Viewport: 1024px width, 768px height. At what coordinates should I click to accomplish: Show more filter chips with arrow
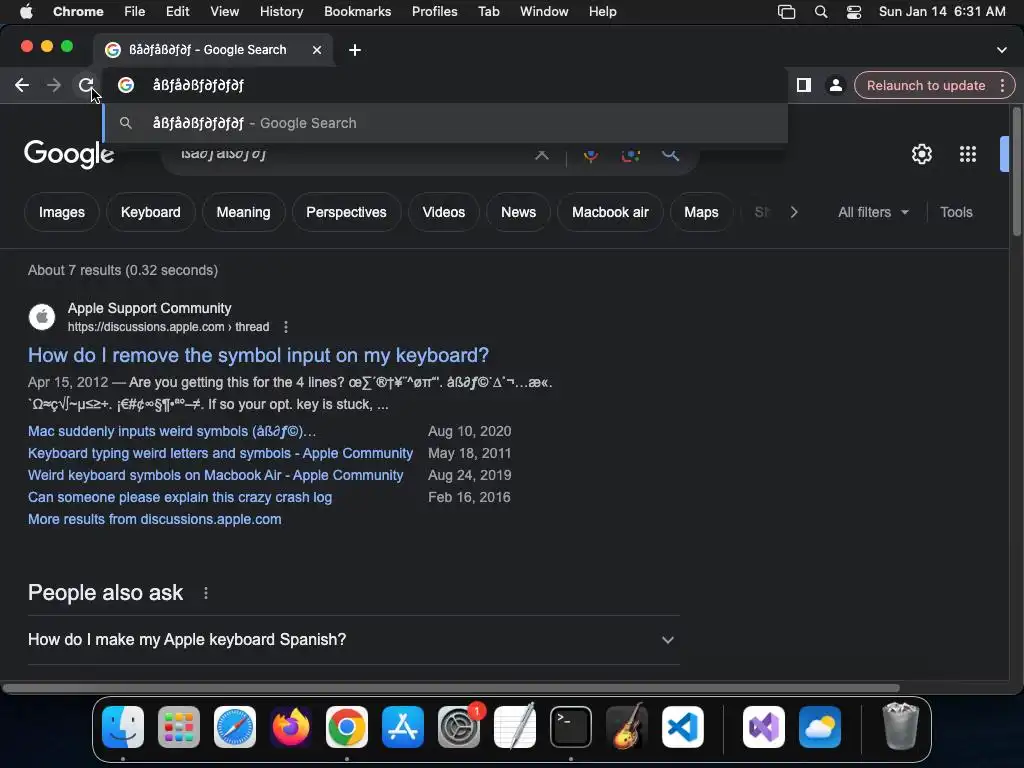(794, 212)
